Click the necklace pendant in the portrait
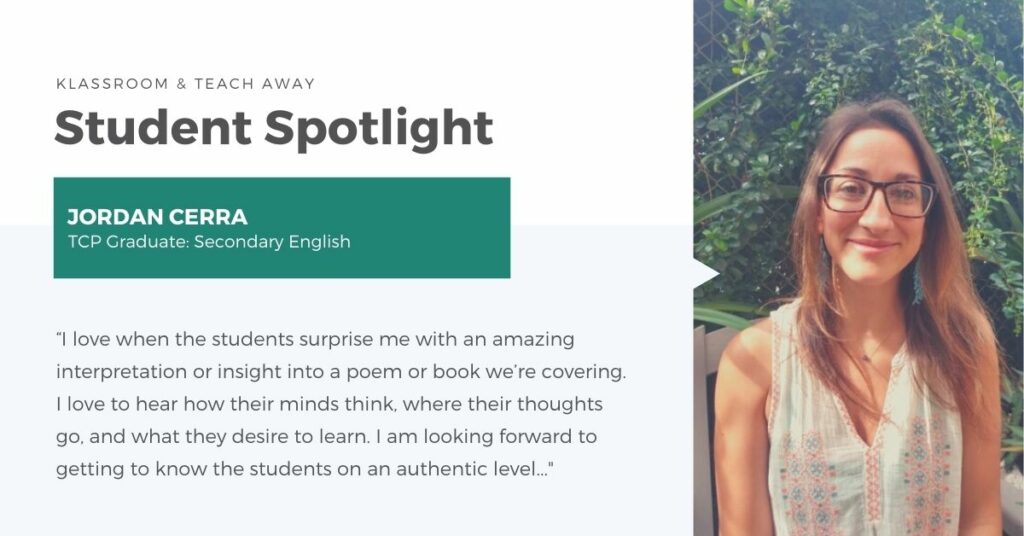Screen dimensions: 1024x536 pos(865,357)
